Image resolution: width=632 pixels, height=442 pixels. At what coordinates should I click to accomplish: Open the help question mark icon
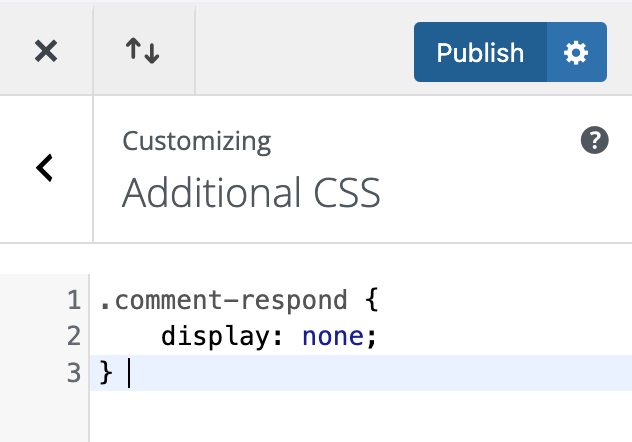(x=594, y=141)
